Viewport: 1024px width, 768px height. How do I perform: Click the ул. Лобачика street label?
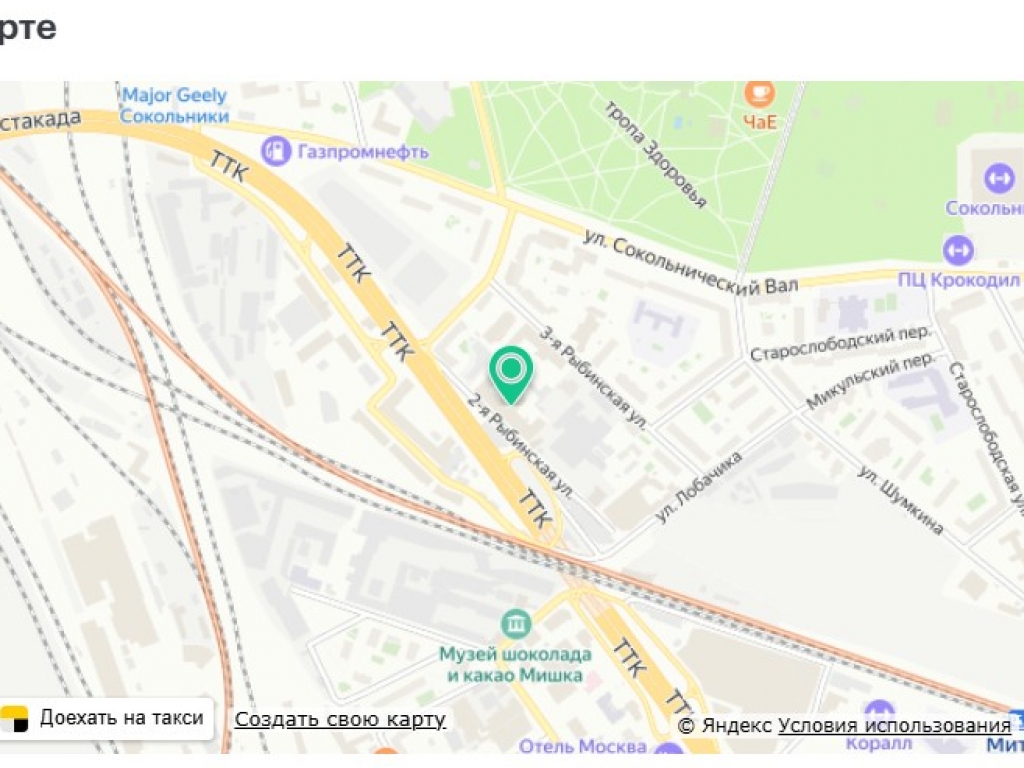tap(698, 487)
